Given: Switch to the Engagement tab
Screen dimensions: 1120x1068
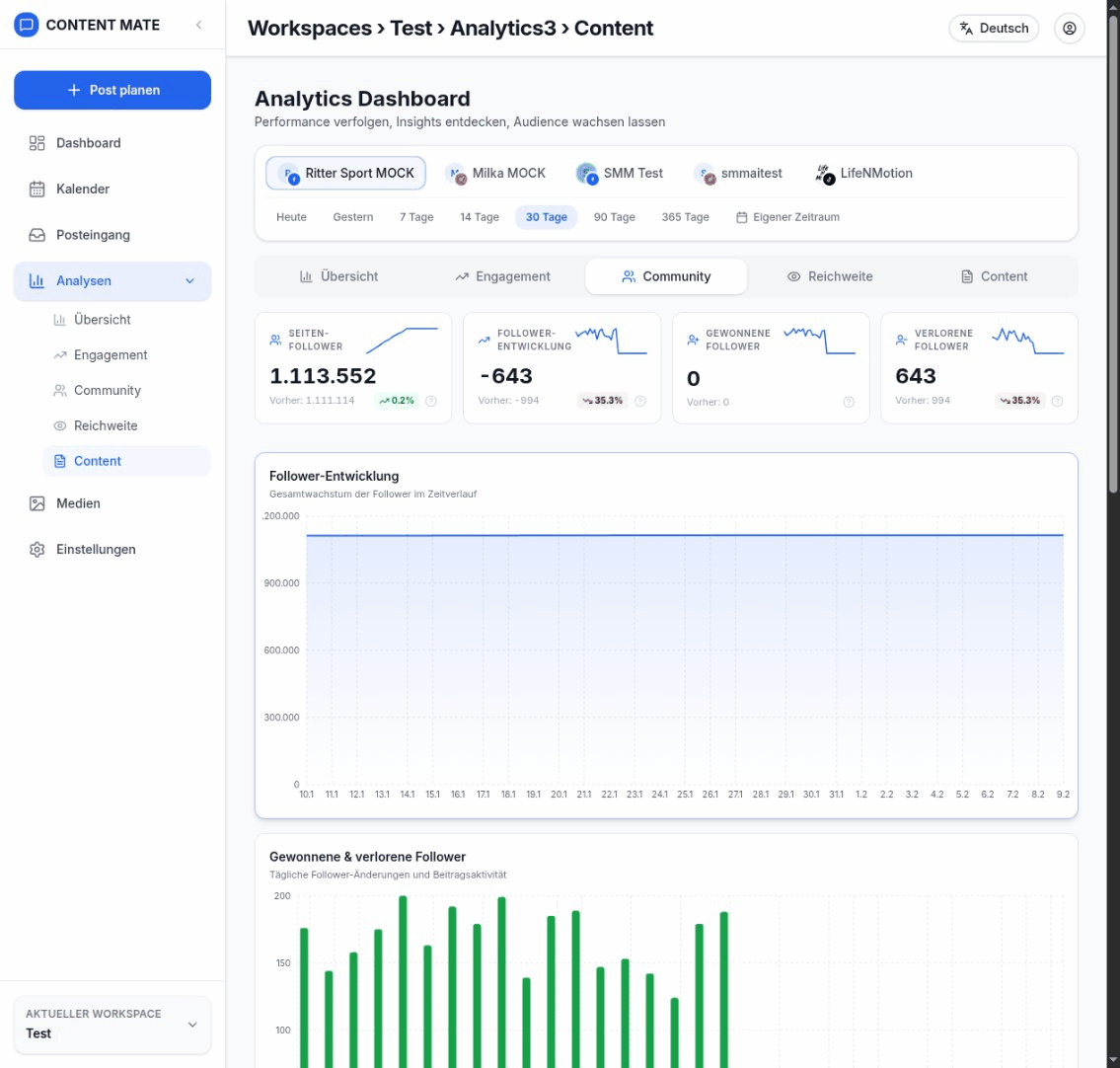Looking at the screenshot, I should 502,276.
